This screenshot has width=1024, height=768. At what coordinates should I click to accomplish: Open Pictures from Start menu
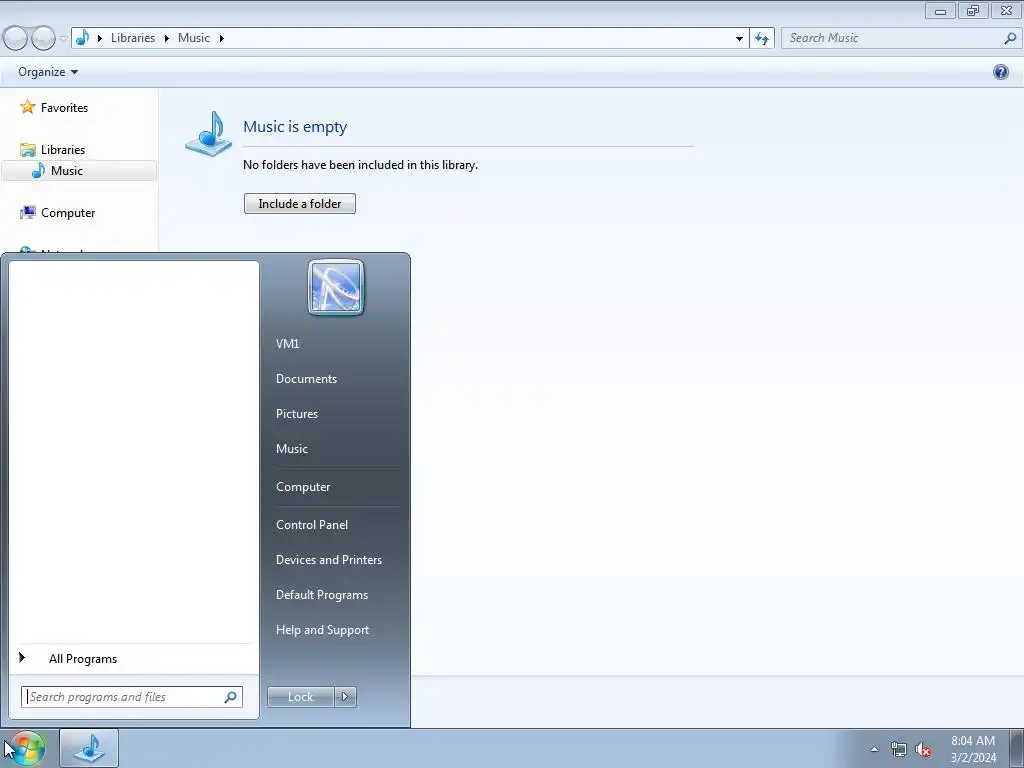pyautogui.click(x=296, y=414)
